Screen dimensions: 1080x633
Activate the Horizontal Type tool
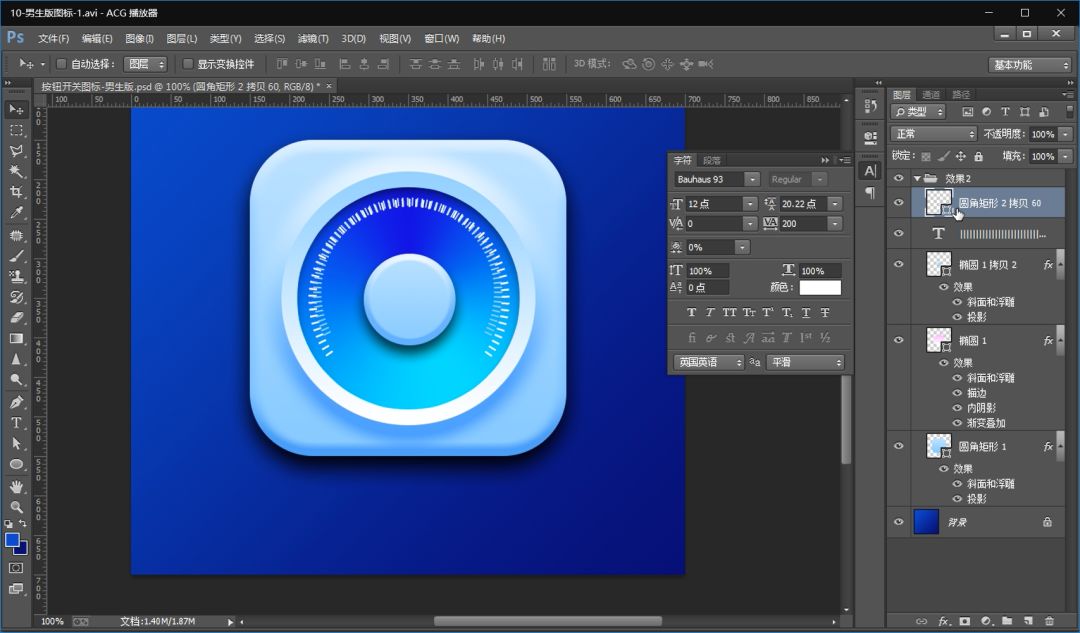(x=16, y=423)
